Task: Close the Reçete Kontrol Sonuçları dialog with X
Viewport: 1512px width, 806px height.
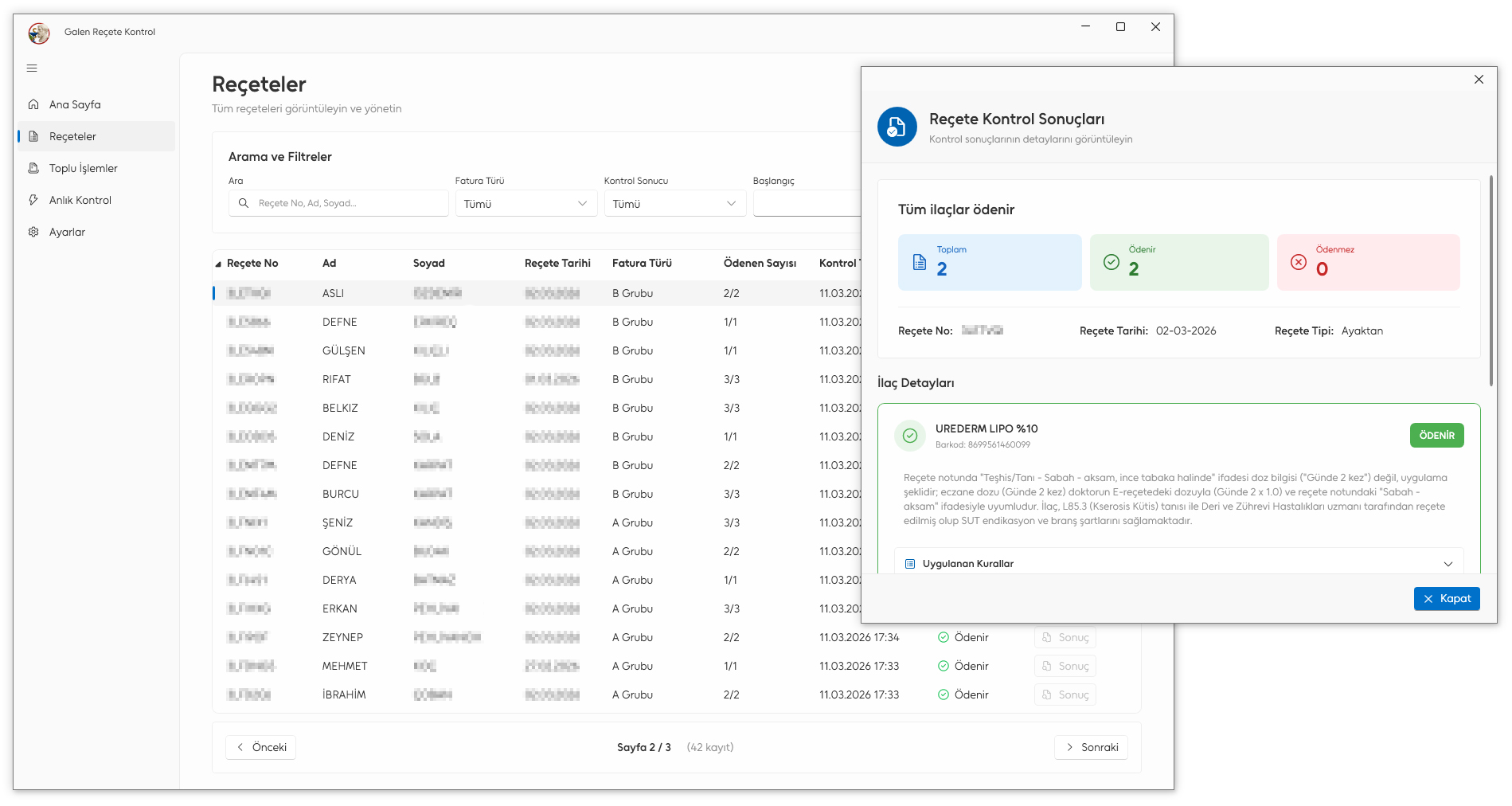Action: coord(1479,80)
